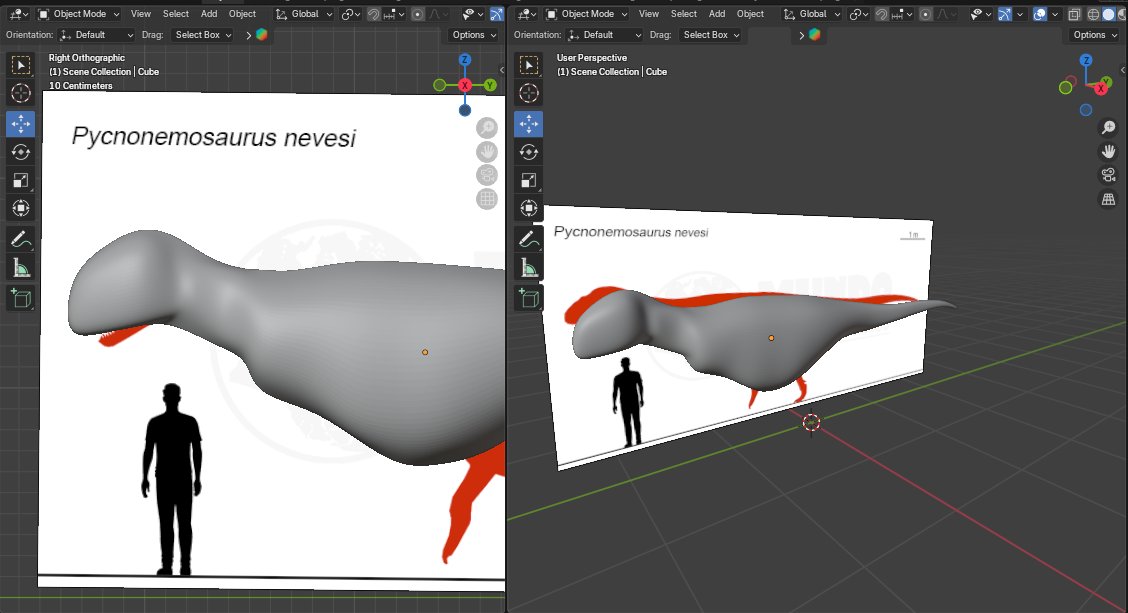1128x613 pixels.
Task: Activate Rotate tool in left viewport toolbar
Action: pos(20,152)
